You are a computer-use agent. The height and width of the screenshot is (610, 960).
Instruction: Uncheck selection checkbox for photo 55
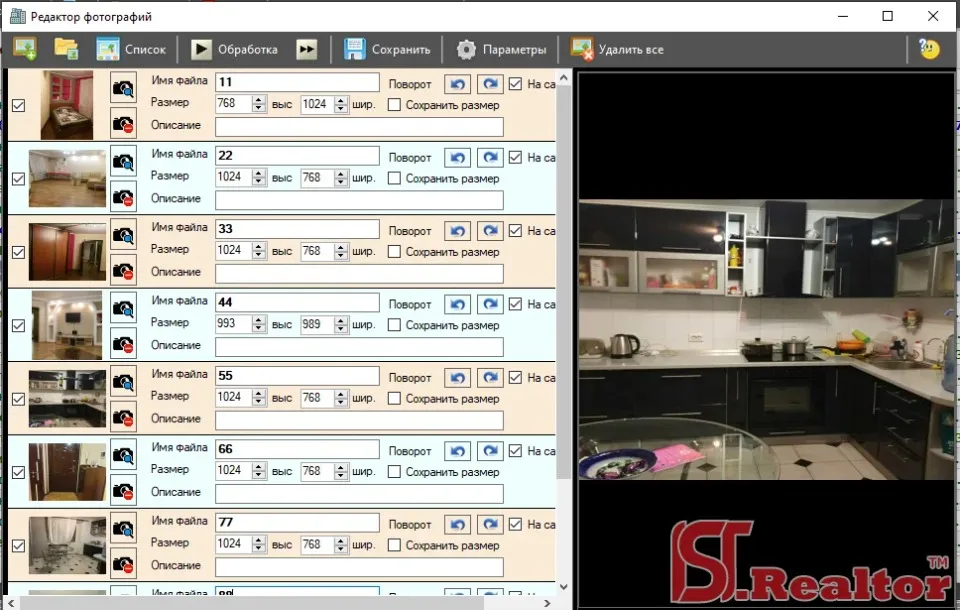pyautogui.click(x=18, y=399)
